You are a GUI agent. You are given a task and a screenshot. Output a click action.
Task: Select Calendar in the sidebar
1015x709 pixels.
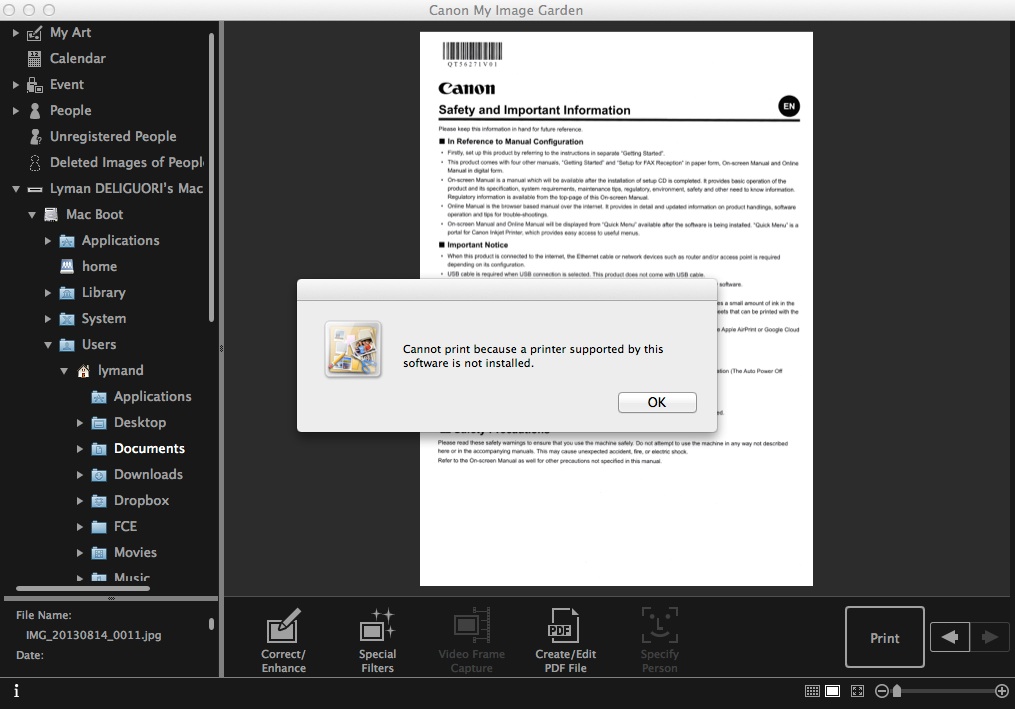77,59
